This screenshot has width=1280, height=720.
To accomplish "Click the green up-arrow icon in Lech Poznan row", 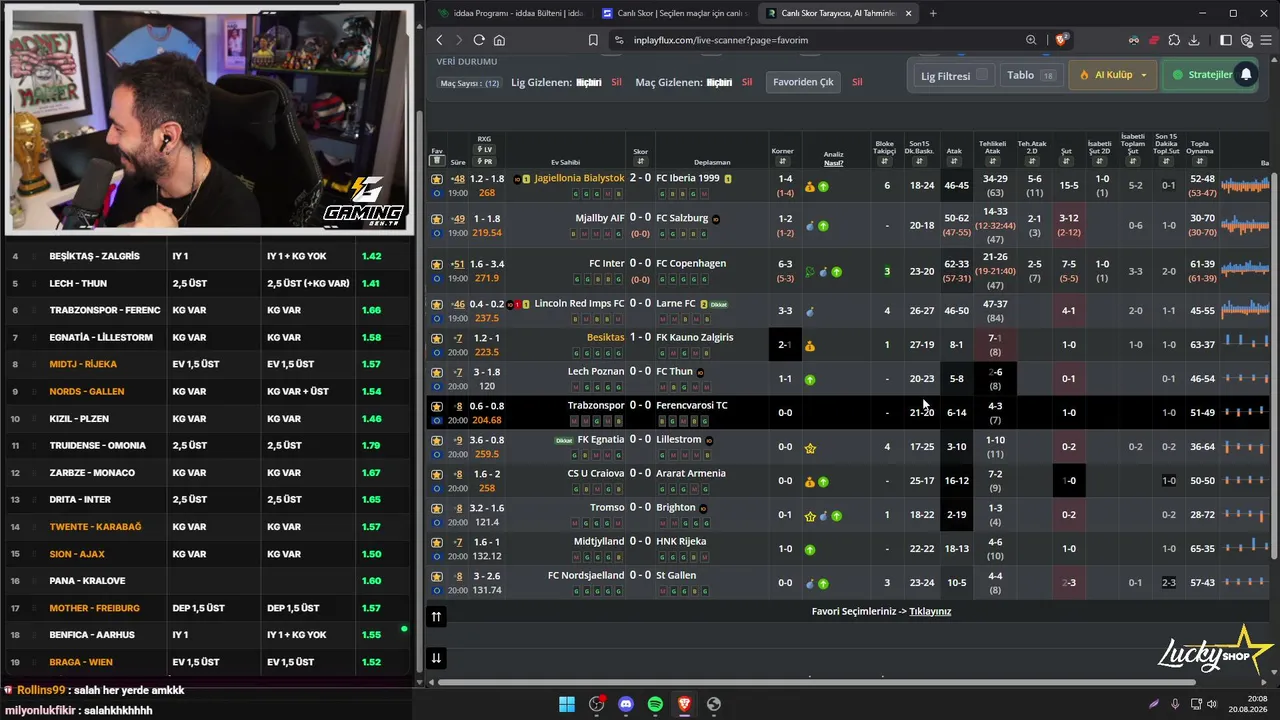I will (810, 380).
